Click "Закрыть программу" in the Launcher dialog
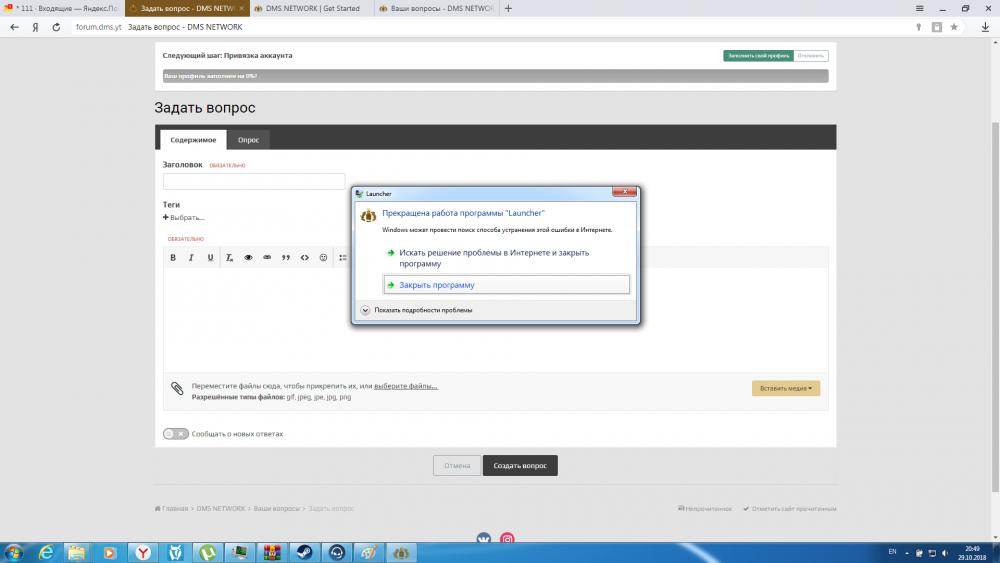 coord(506,285)
